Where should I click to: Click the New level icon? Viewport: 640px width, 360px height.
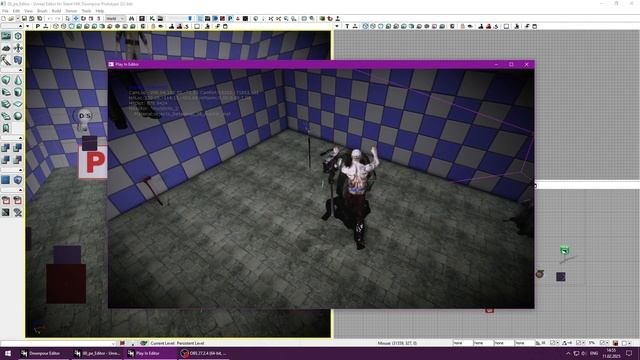pyautogui.click(x=3, y=18)
